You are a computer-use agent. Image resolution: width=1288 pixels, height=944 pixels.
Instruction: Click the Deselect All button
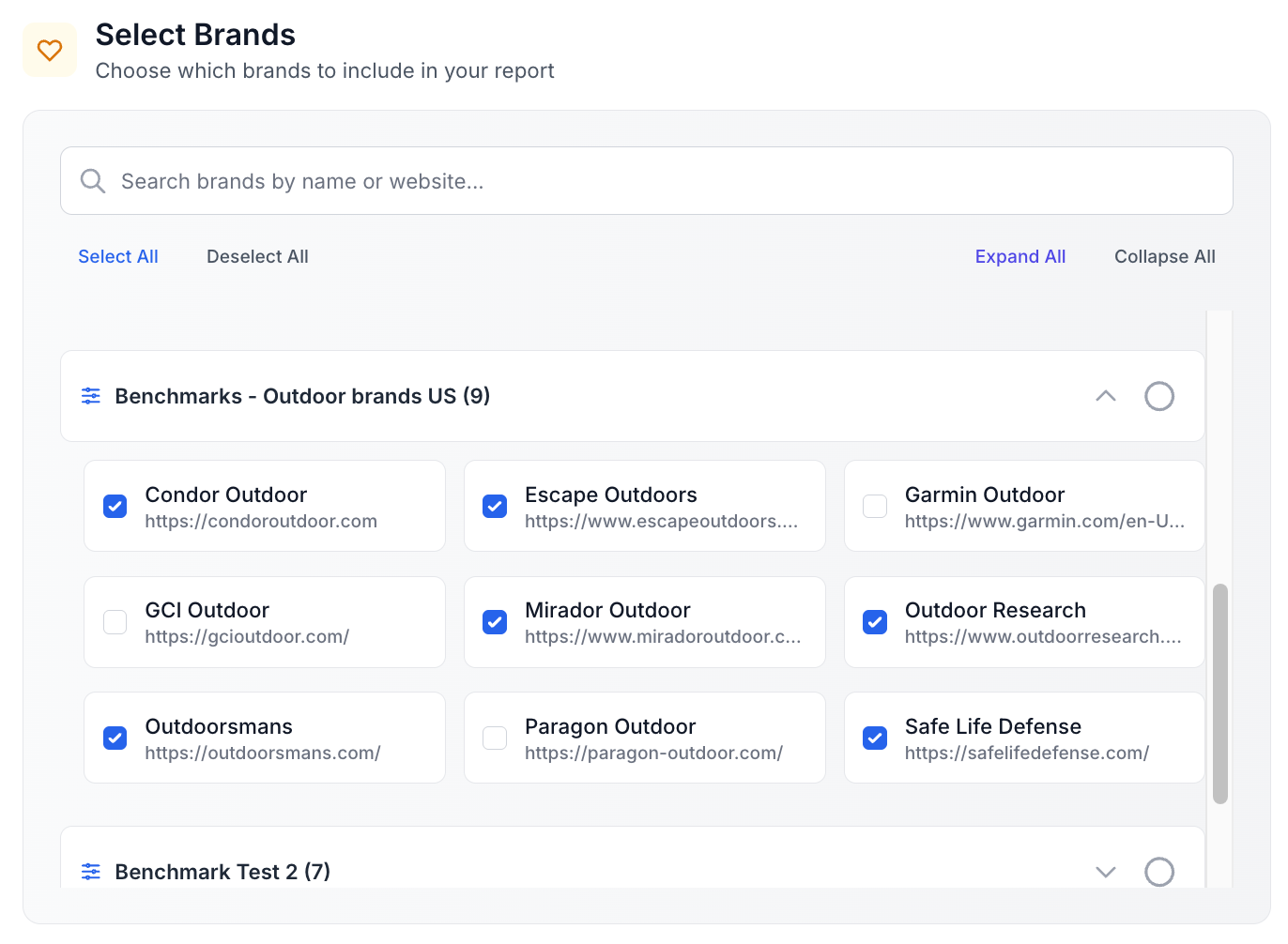coord(257,256)
